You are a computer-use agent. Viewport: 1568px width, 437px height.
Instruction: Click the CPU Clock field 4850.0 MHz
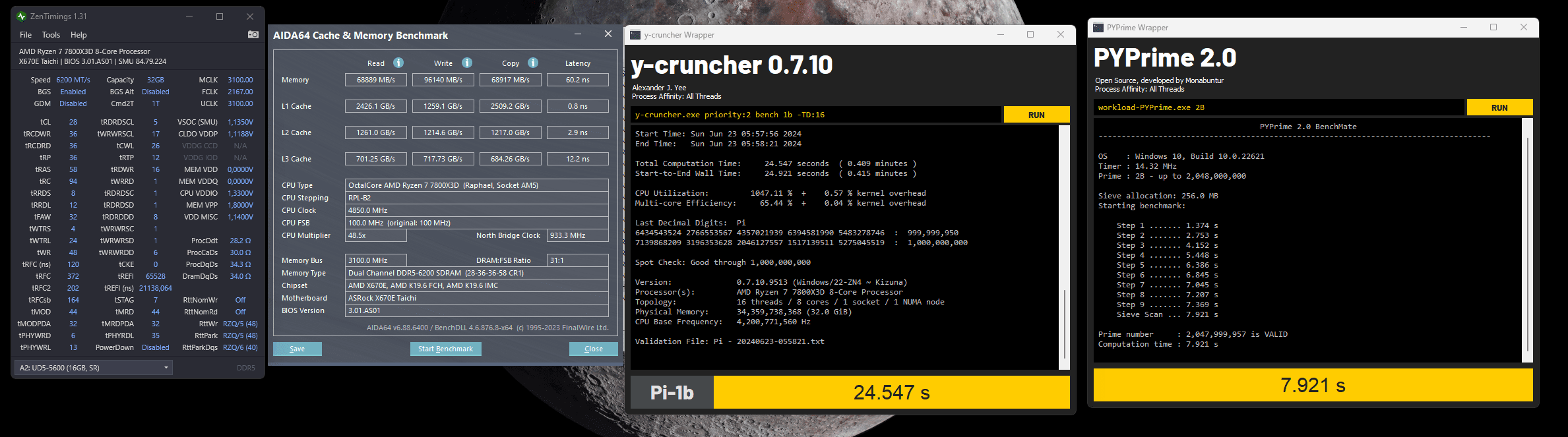(x=477, y=210)
